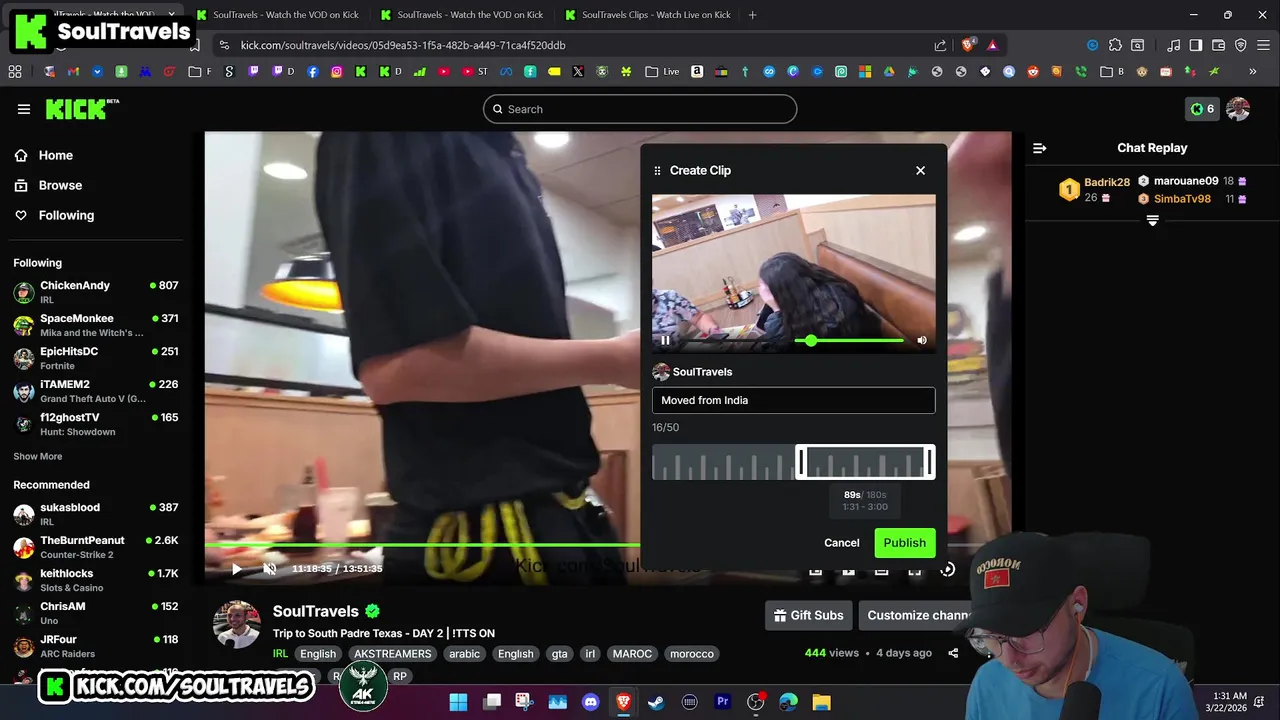Switch to SoulTravels Clips browser tab
Screen dimensions: 1280x720
pos(647,15)
